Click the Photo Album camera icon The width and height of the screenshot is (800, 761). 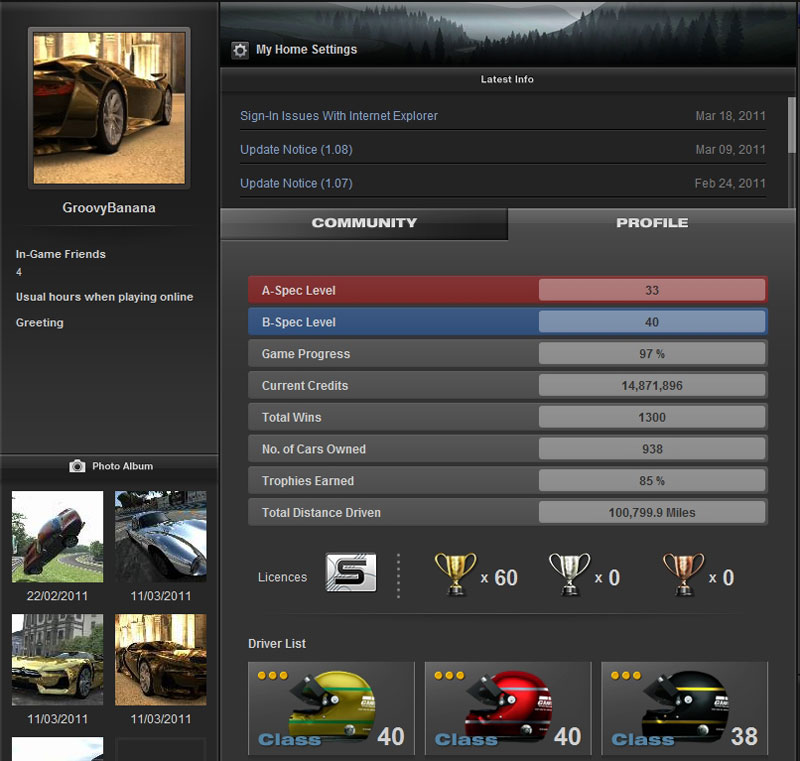coord(77,466)
